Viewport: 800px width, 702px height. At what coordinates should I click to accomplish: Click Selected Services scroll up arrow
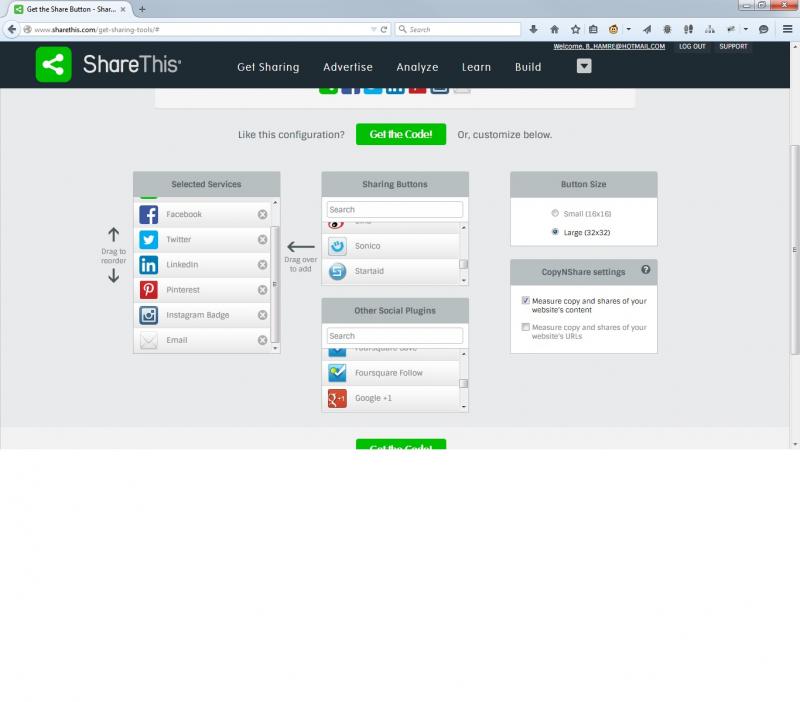[x=275, y=203]
